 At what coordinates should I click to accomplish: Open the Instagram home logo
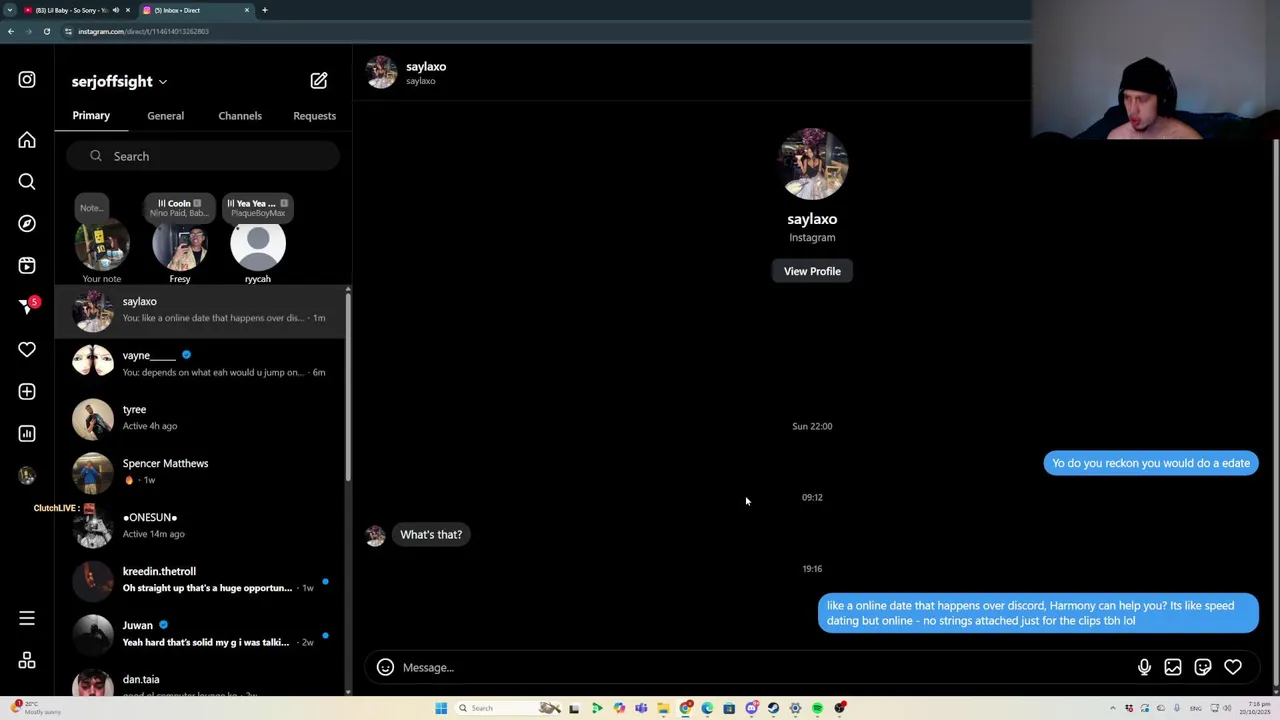tap(27, 80)
